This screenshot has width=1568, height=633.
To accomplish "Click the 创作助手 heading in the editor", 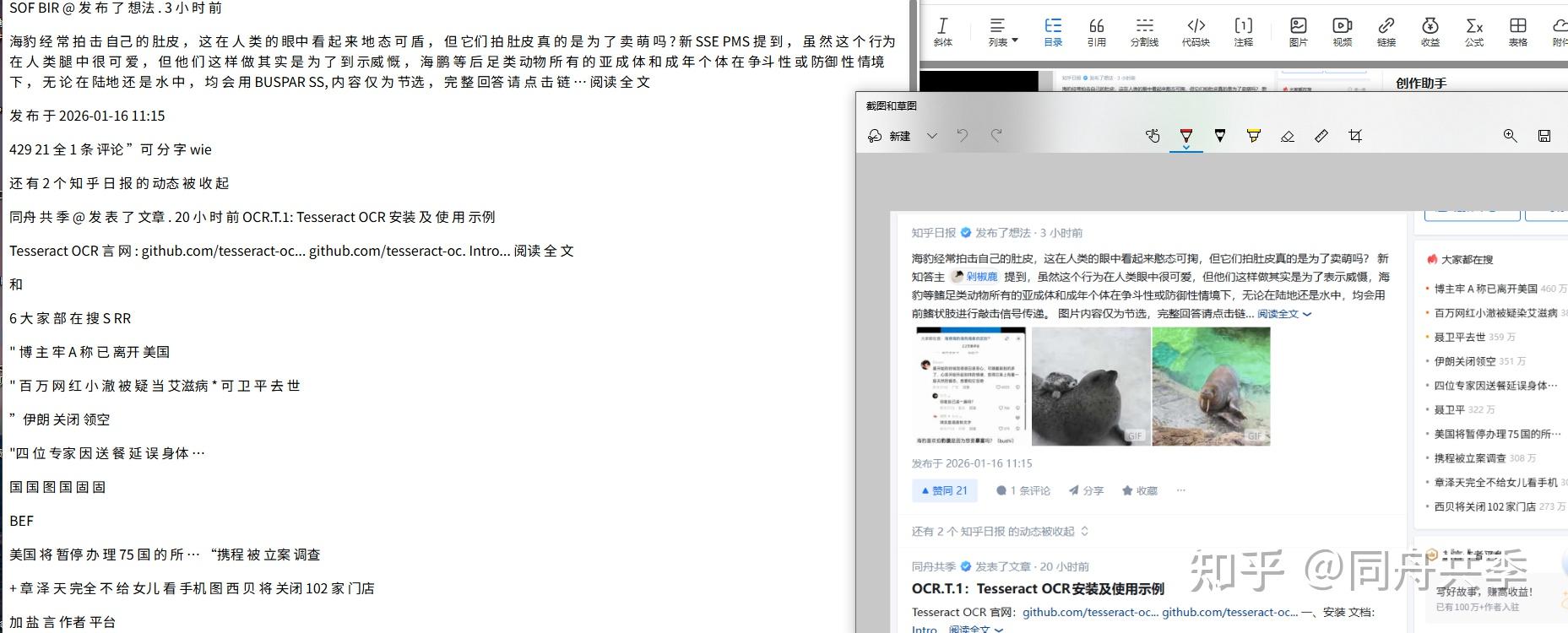I will tap(1421, 83).
